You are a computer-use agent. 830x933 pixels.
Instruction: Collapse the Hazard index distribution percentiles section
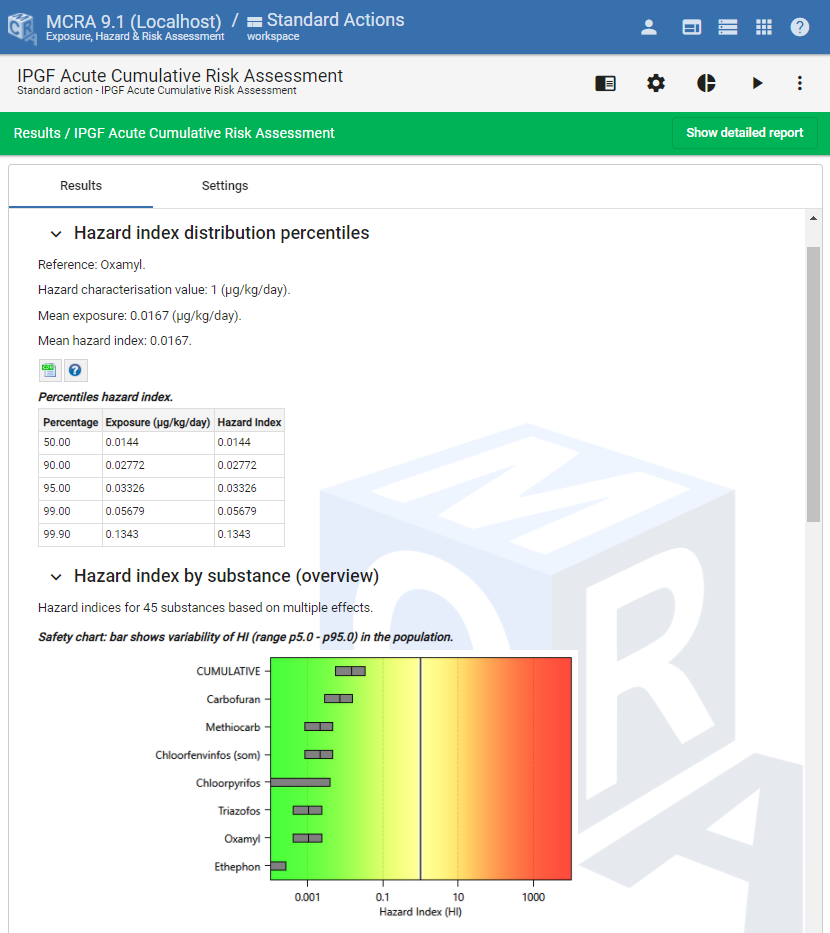tap(56, 233)
